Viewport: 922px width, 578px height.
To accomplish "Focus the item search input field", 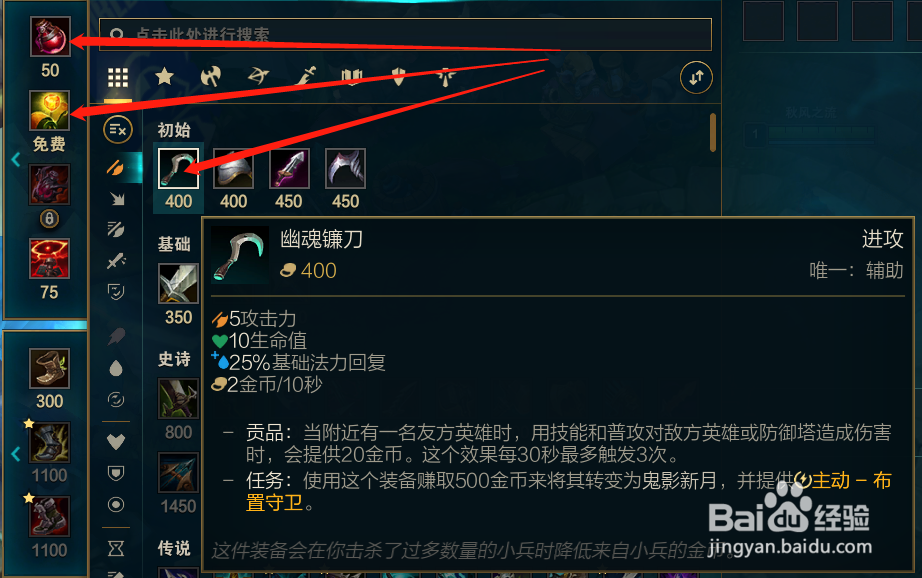I will click(x=405, y=34).
